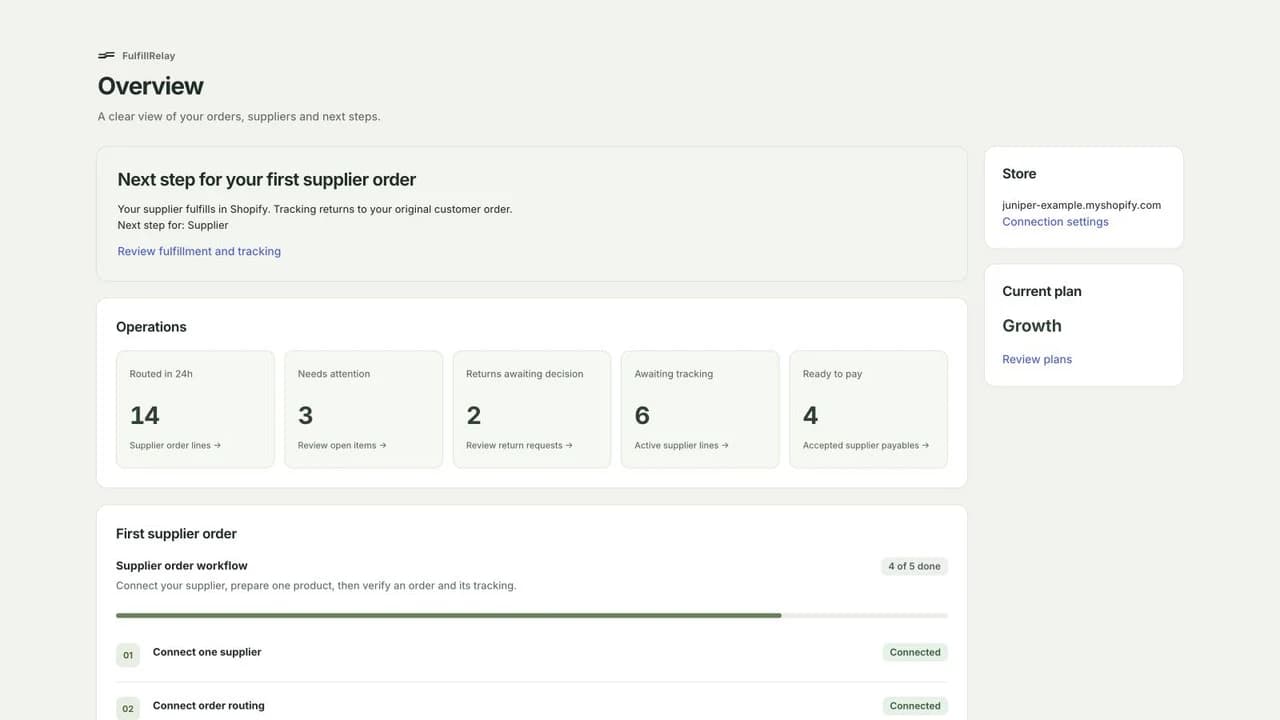Screen dimensions: 1280x720
Task: Click the Growth plan name
Action: pyautogui.click(x=1032, y=326)
